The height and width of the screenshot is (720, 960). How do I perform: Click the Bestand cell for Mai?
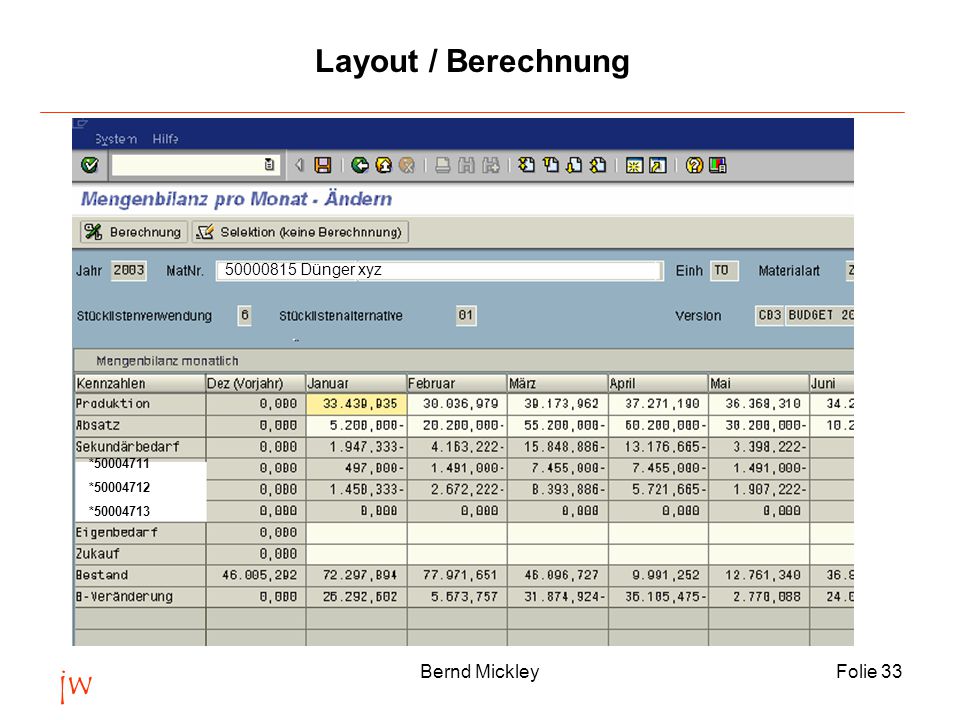tap(759, 576)
